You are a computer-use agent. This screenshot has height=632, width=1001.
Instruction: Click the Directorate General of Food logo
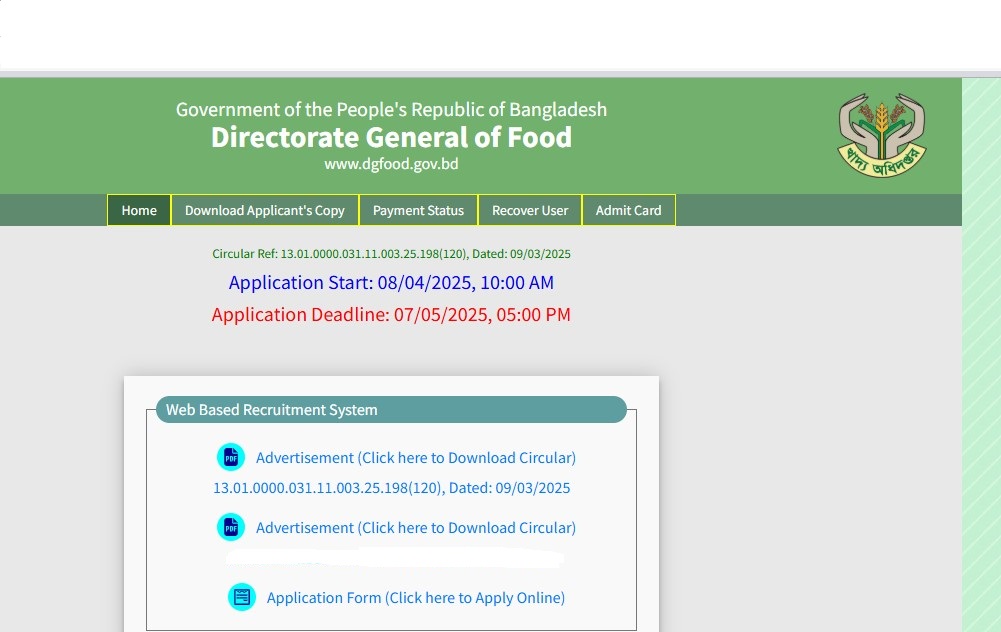(x=882, y=135)
